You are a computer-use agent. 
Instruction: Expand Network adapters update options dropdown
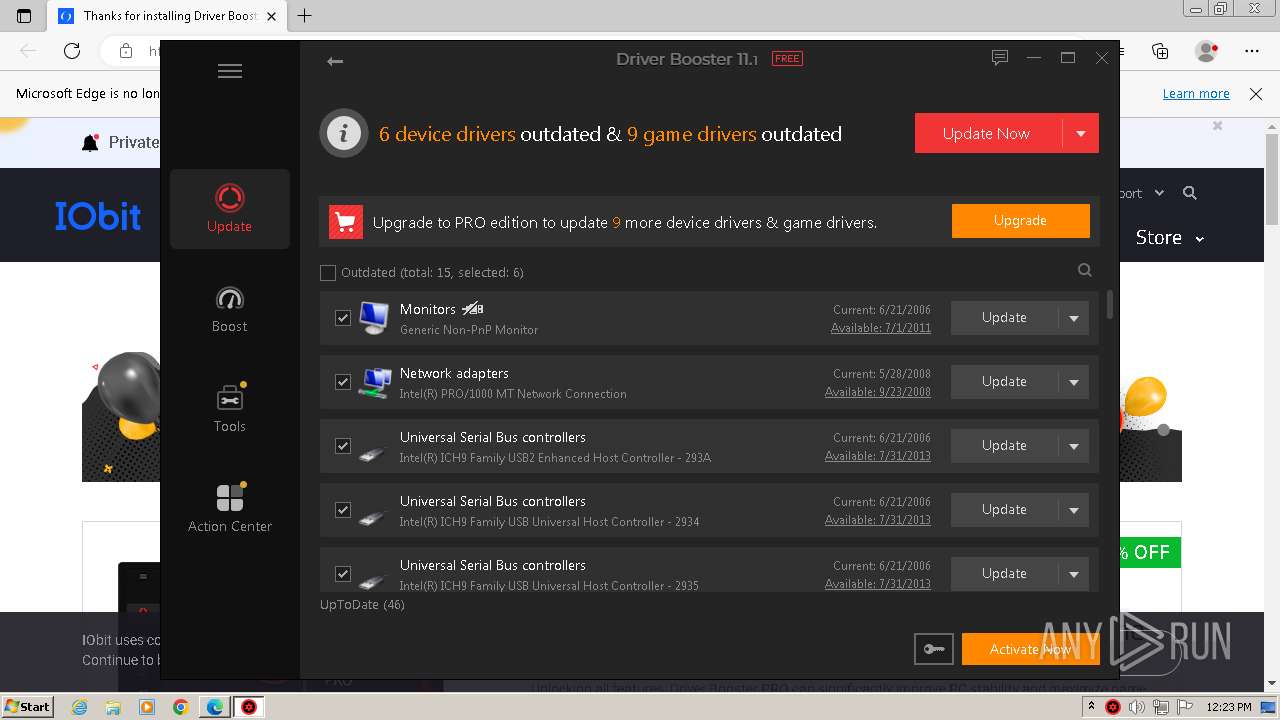[1074, 382]
